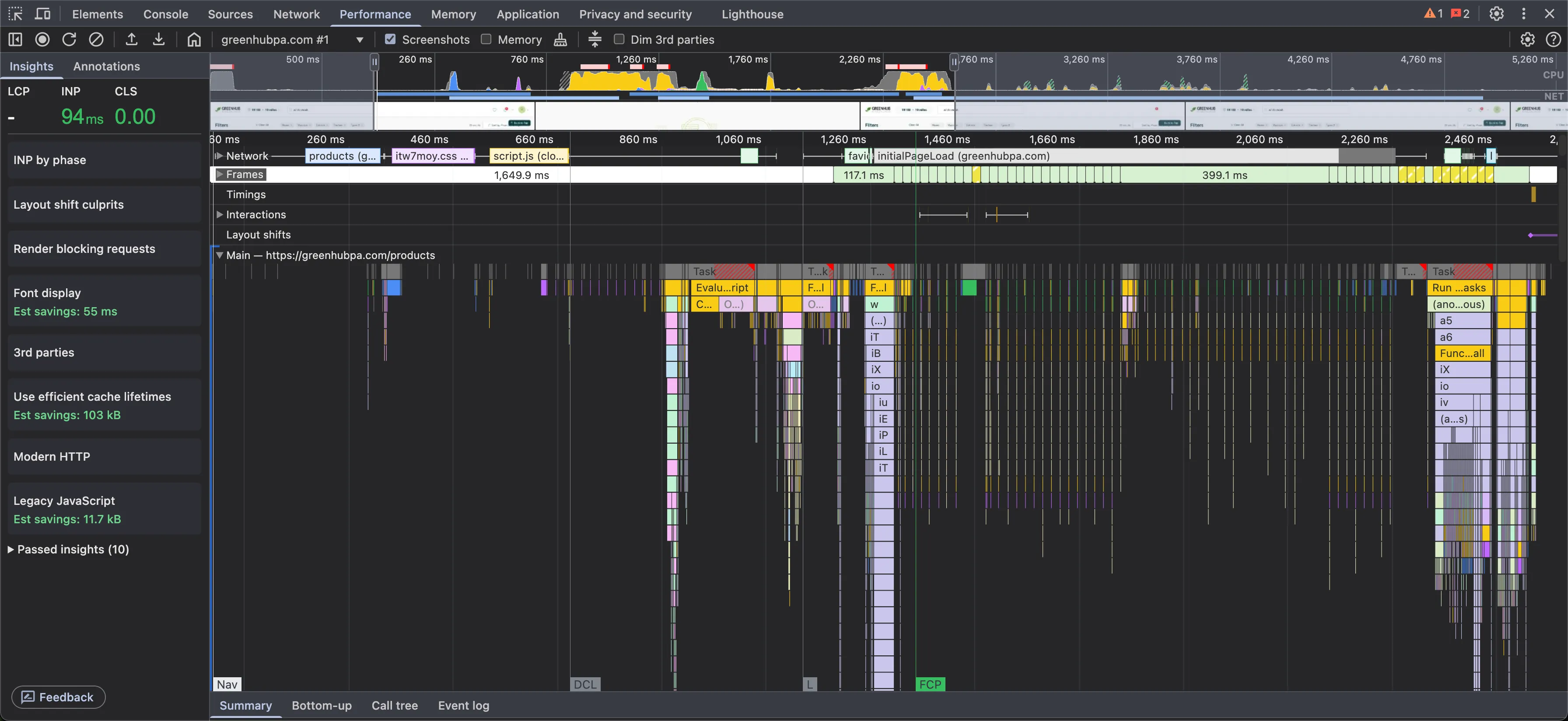
Task: Select the Call tree tab
Action: (x=395, y=705)
